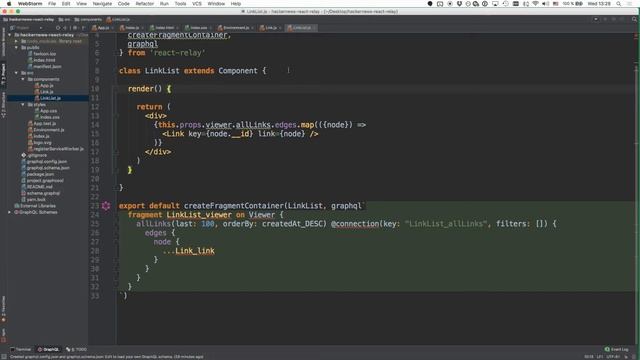Click the UTF-8 encoding in the status bar
The image size is (640, 360).
pyautogui.click(x=613, y=357)
